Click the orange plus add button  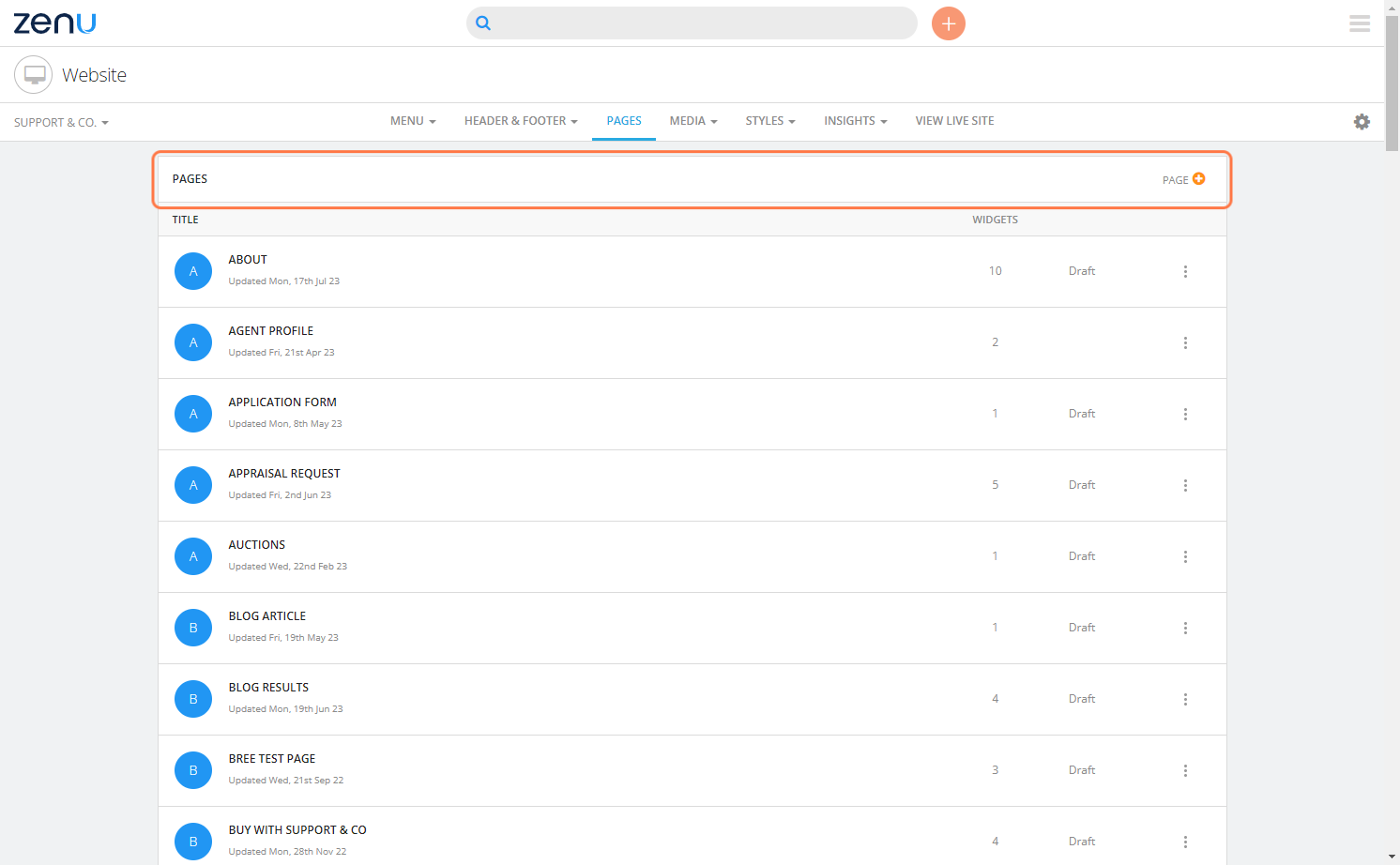click(949, 23)
